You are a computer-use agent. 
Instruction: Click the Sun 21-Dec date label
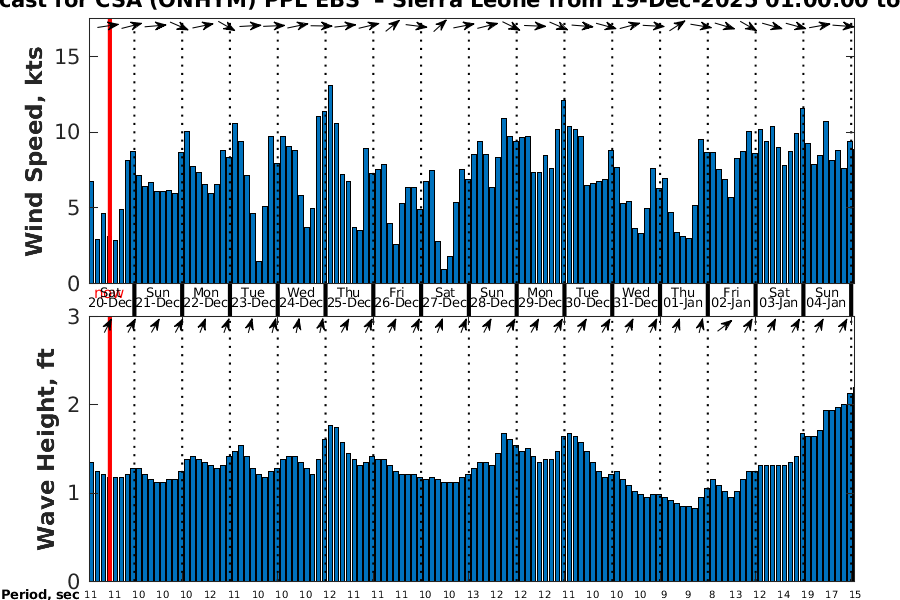pyautogui.click(x=157, y=297)
